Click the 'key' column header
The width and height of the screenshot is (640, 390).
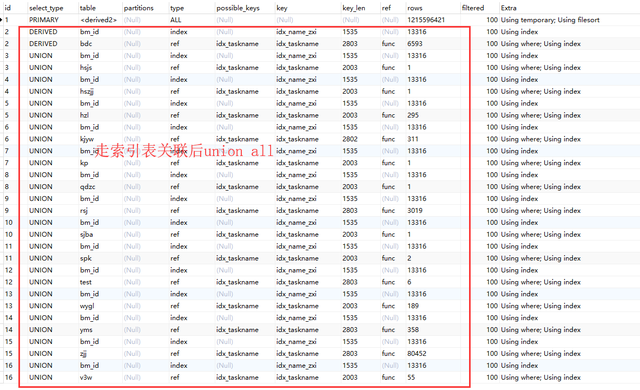[x=282, y=8]
